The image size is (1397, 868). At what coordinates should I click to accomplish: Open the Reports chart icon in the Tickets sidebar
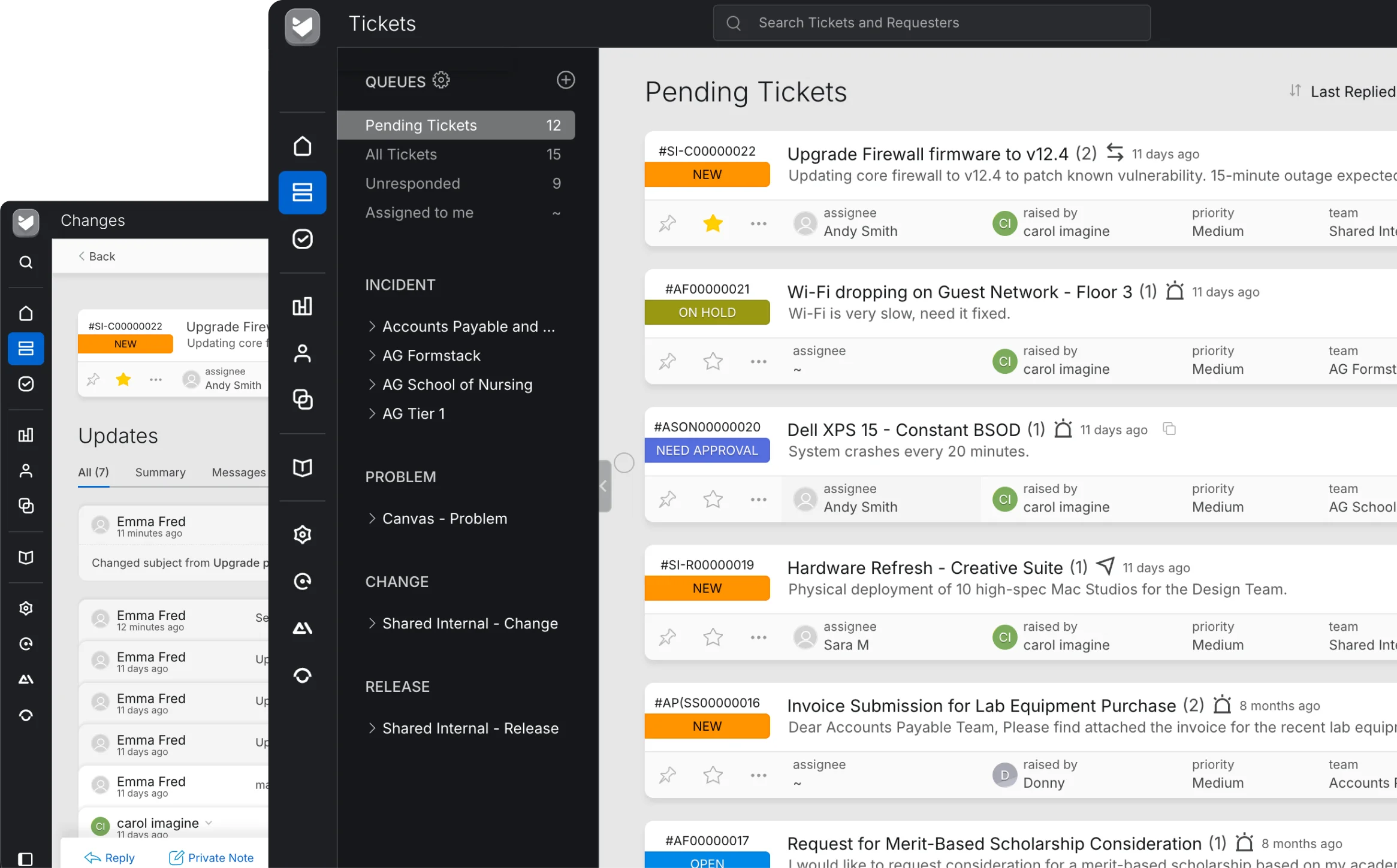pos(302,306)
